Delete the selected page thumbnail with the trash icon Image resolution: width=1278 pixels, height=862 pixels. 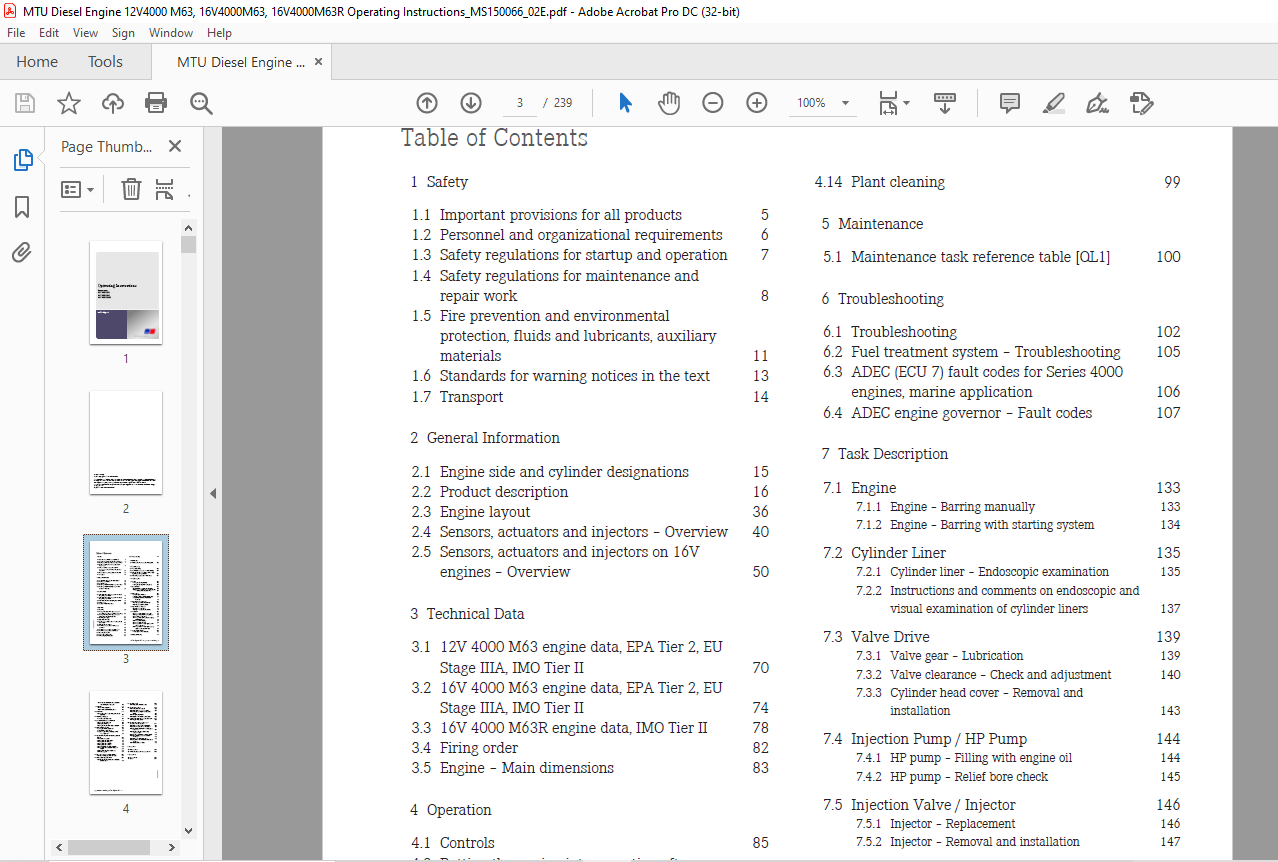coord(131,189)
